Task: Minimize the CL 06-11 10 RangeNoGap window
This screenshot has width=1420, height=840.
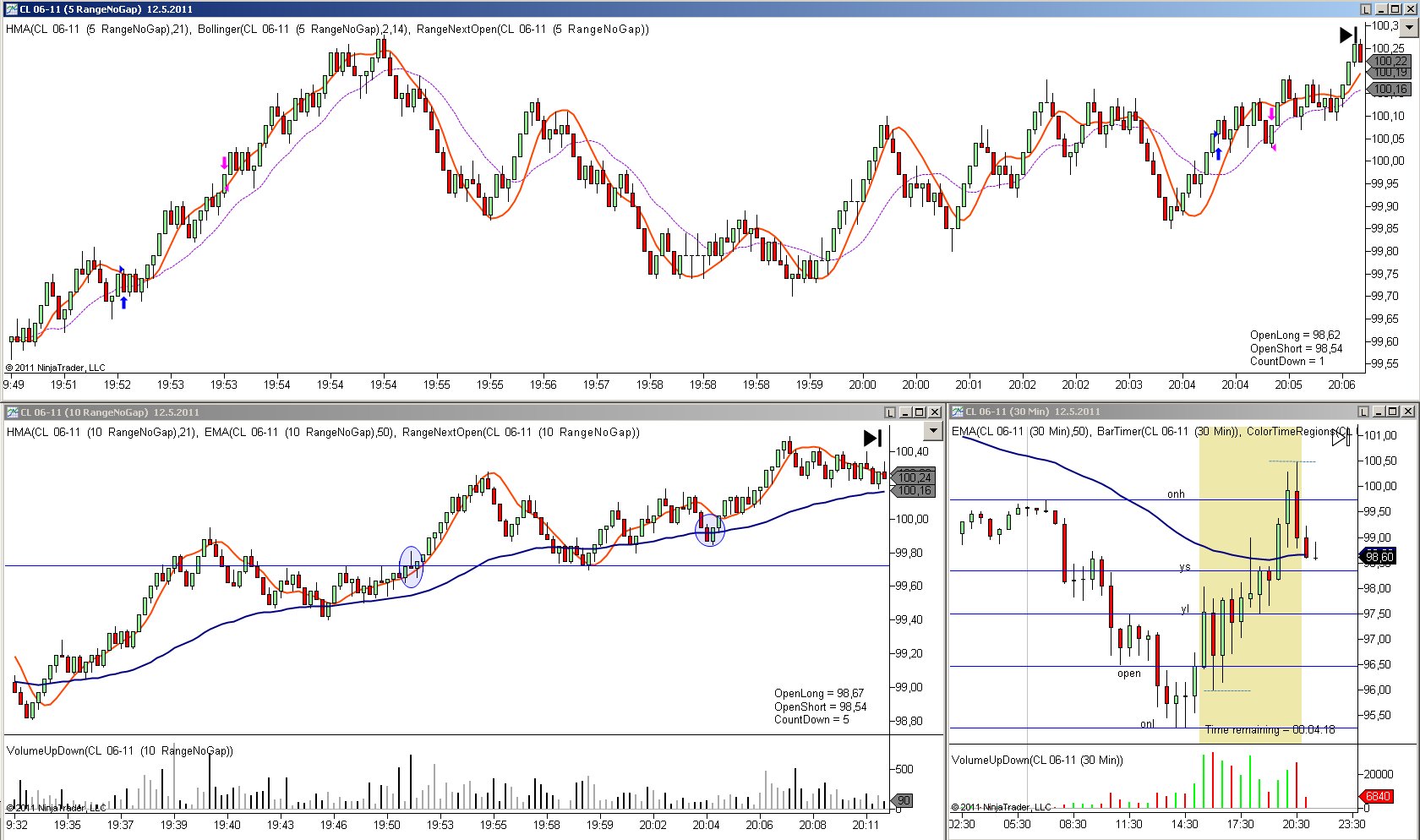Action: (x=904, y=412)
